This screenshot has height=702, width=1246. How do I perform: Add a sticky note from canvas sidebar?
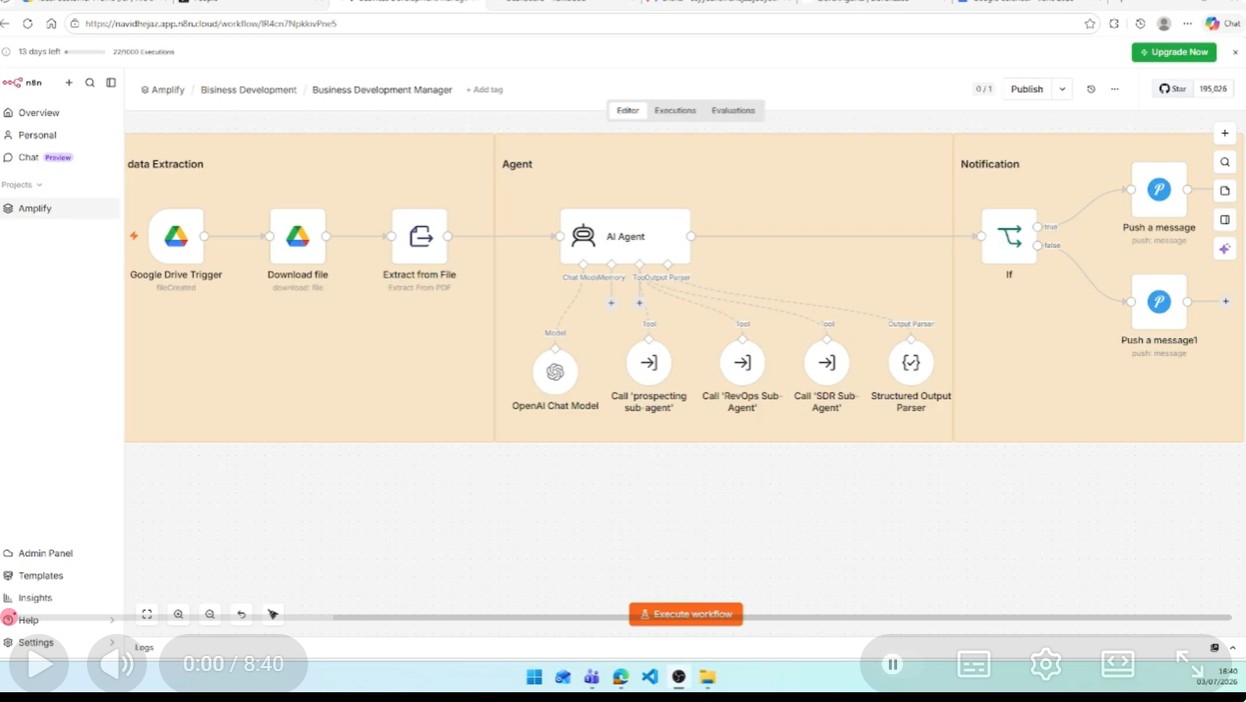click(x=1225, y=191)
